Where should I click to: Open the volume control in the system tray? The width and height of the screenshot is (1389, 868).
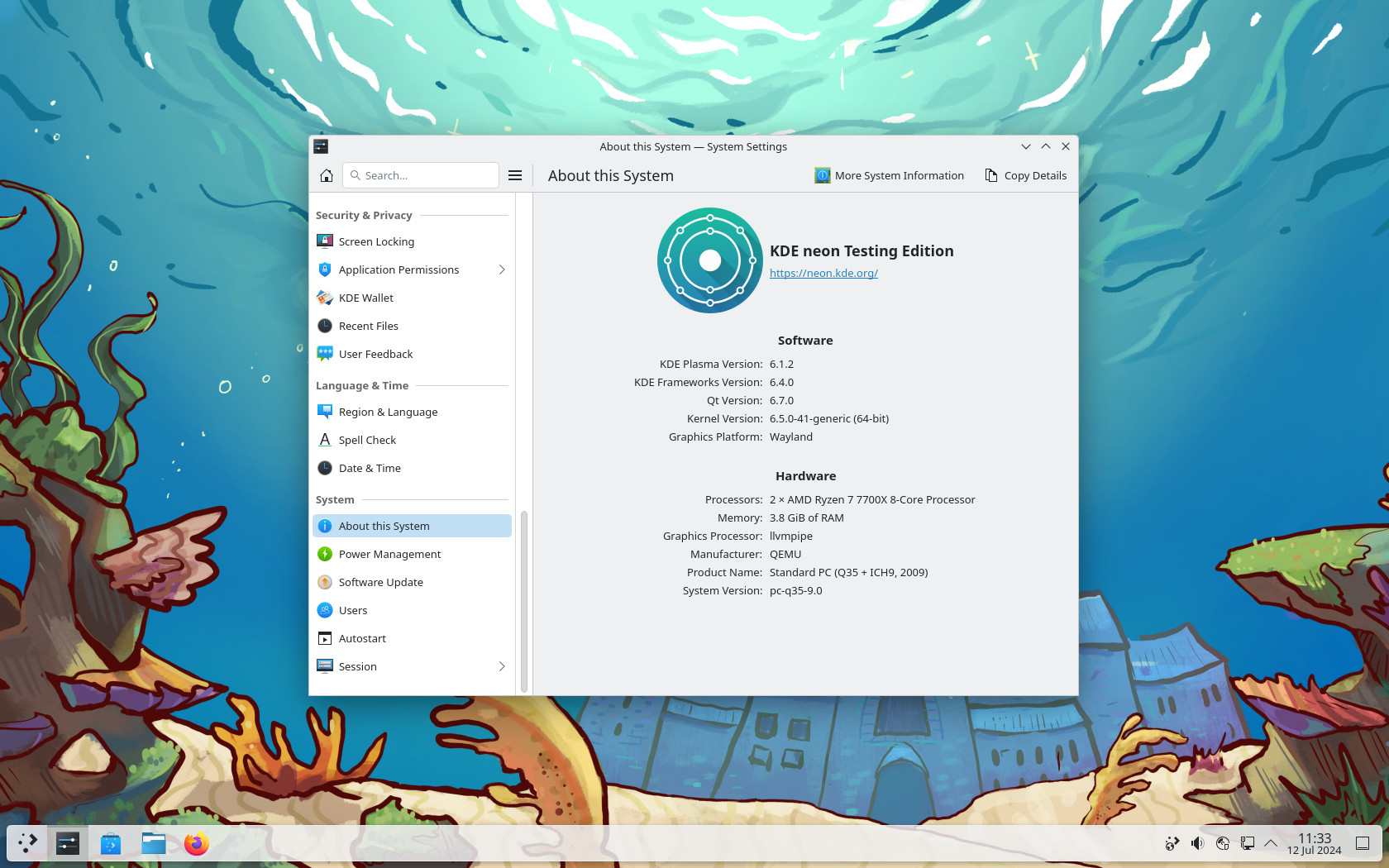(1197, 843)
